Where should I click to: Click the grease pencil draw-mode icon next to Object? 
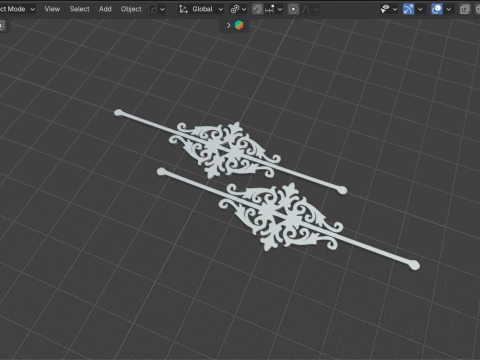pos(153,9)
